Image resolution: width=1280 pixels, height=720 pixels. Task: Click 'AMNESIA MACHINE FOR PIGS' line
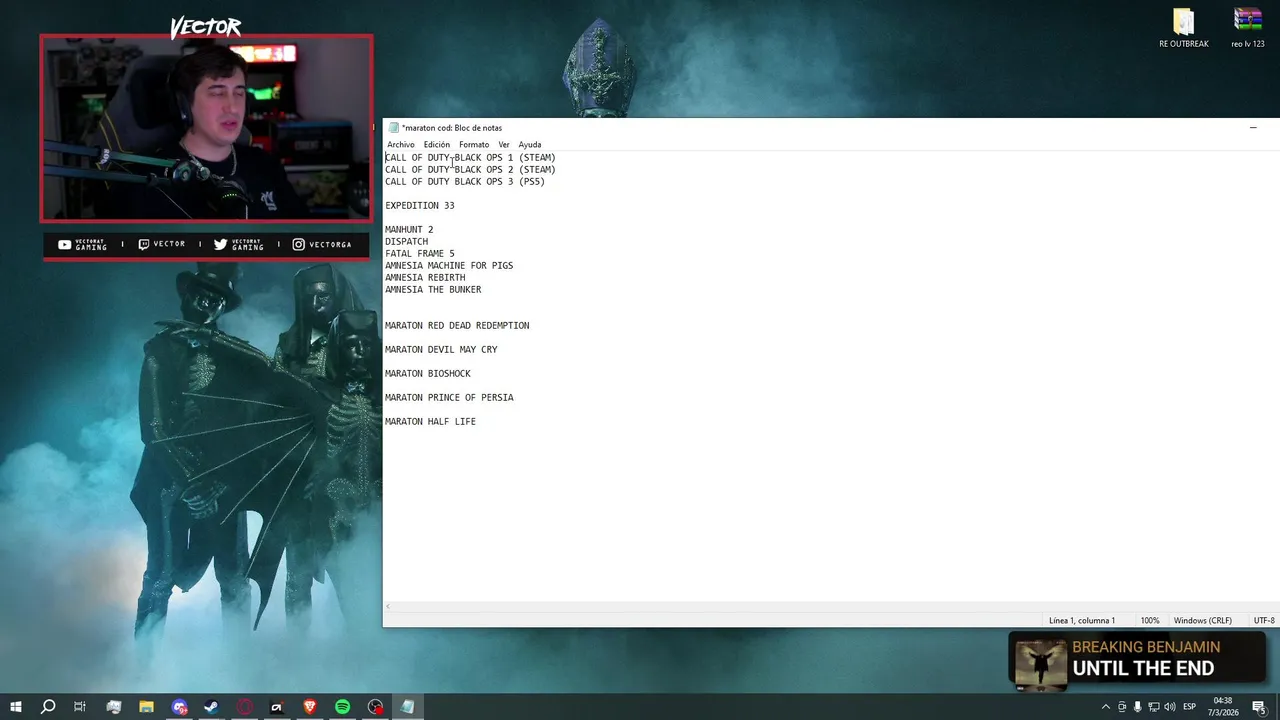449,266
